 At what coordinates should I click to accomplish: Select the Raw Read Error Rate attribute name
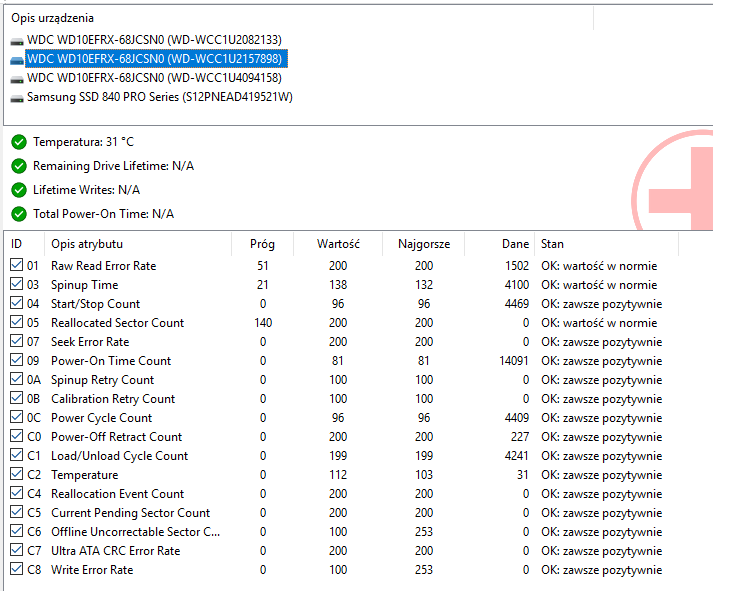click(104, 266)
